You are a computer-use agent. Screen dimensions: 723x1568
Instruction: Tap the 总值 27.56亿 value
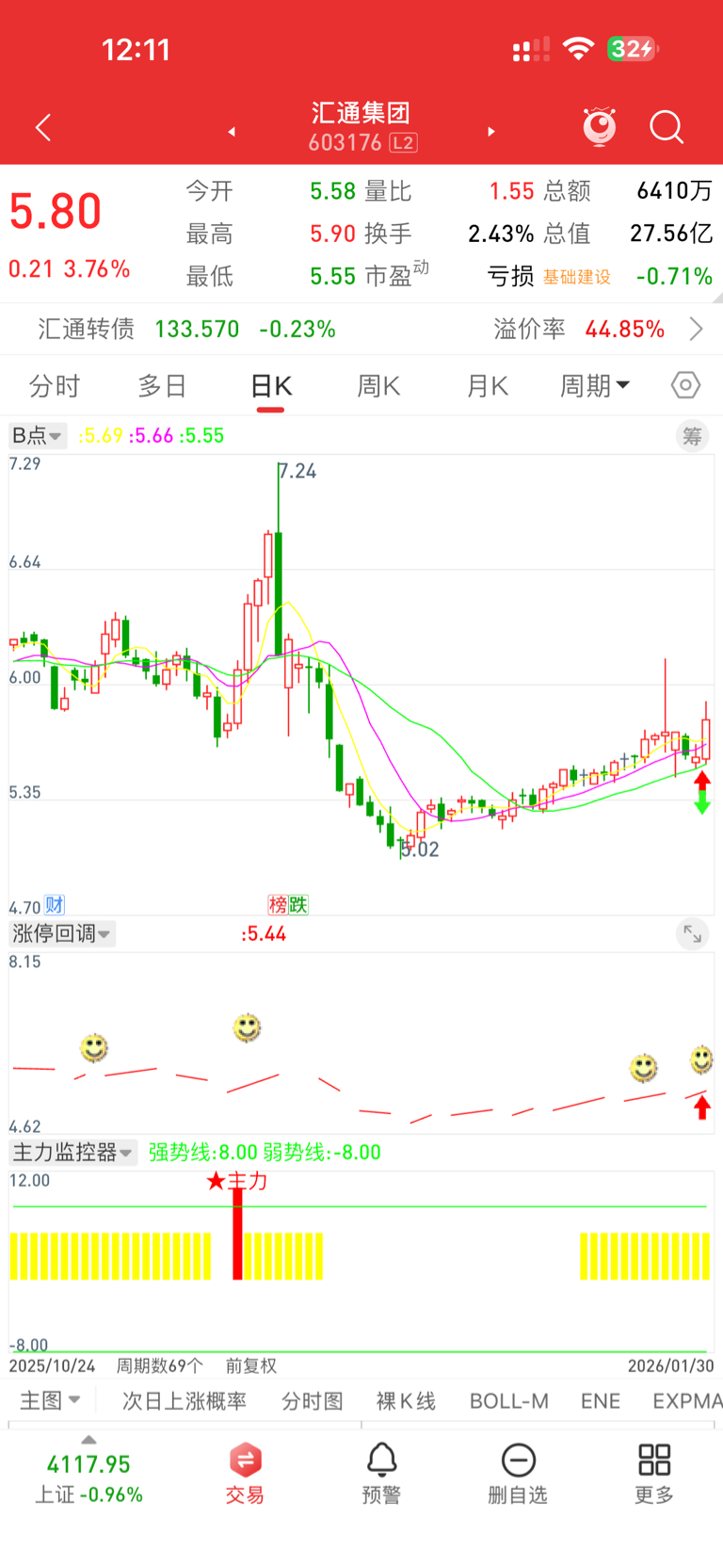pos(671,234)
